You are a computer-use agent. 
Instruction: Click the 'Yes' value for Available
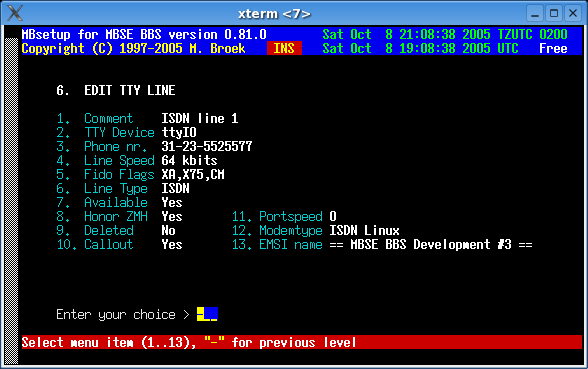(172, 202)
